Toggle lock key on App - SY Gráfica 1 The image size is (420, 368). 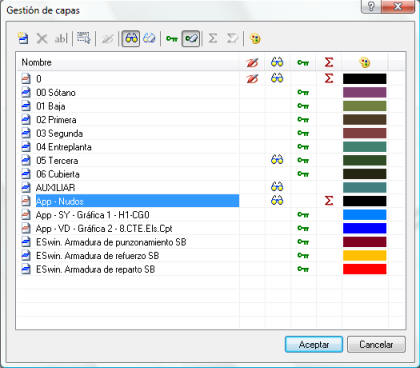[x=303, y=215]
